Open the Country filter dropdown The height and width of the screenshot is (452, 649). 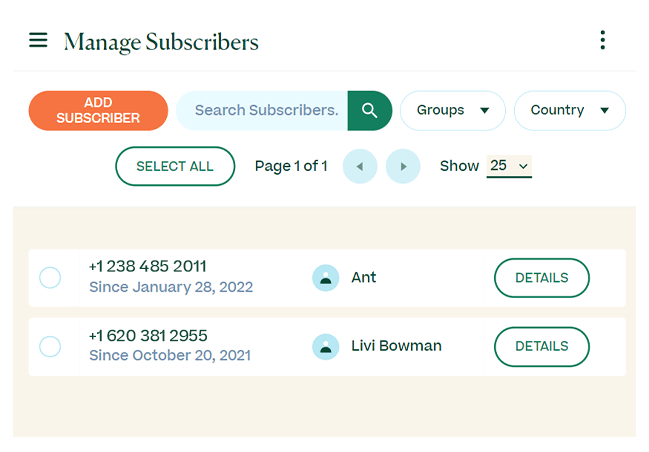[x=570, y=111]
